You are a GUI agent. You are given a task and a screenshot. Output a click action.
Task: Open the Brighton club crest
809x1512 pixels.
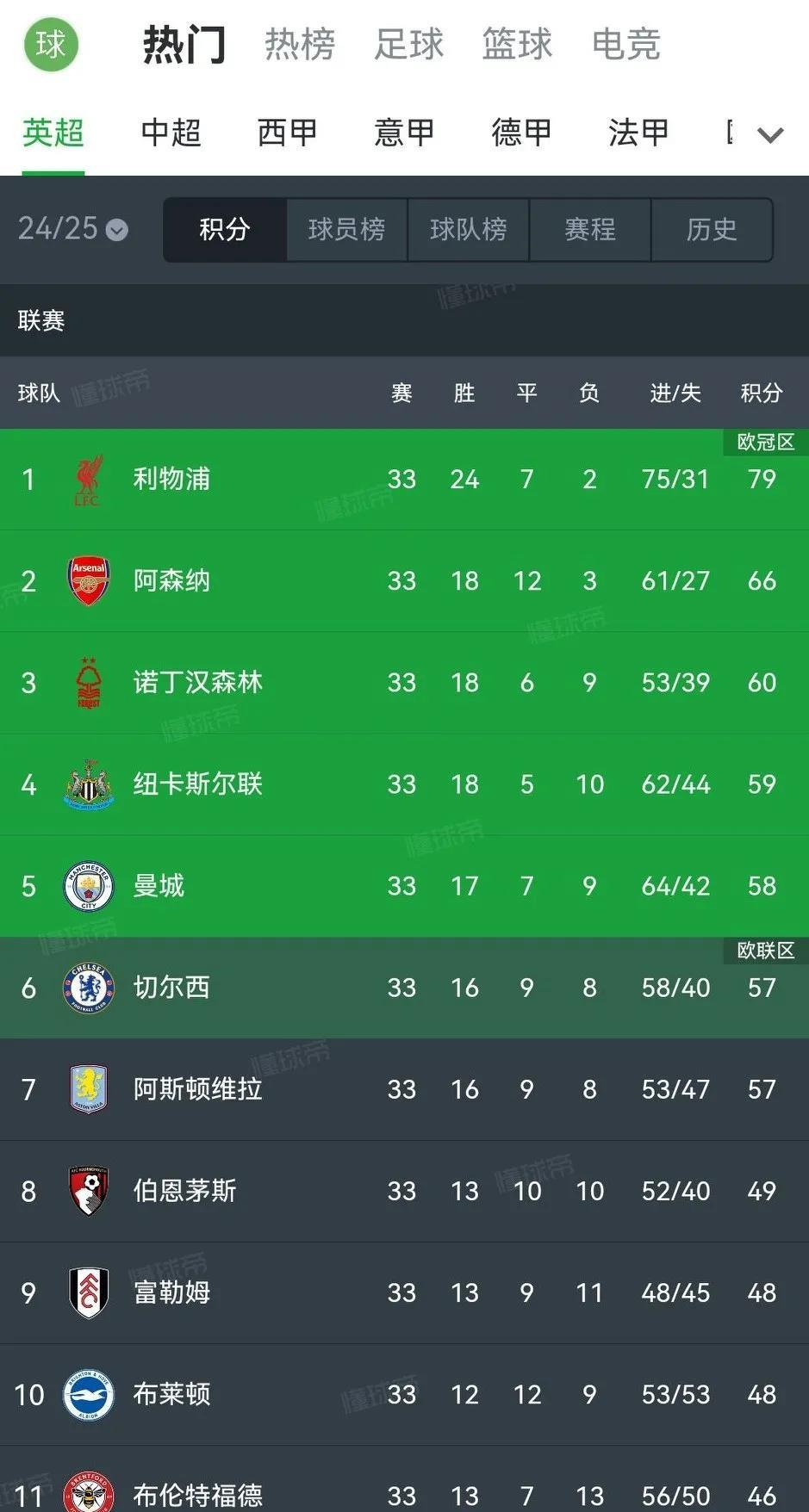pos(89,1394)
